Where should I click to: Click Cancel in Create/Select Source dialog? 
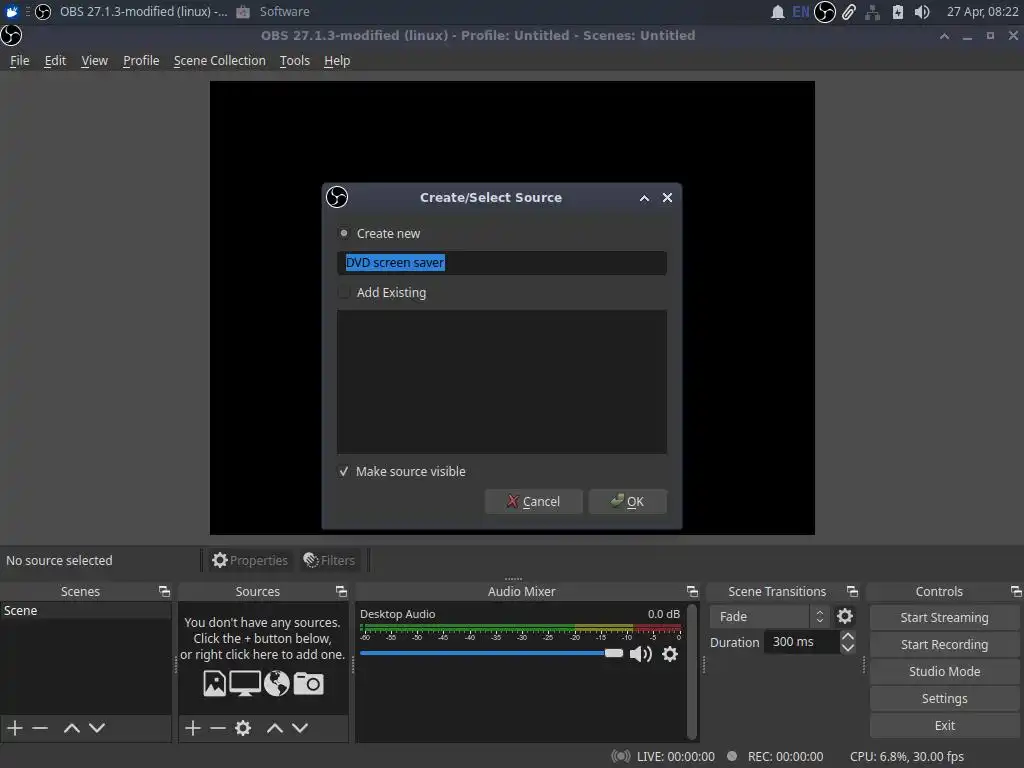click(534, 502)
